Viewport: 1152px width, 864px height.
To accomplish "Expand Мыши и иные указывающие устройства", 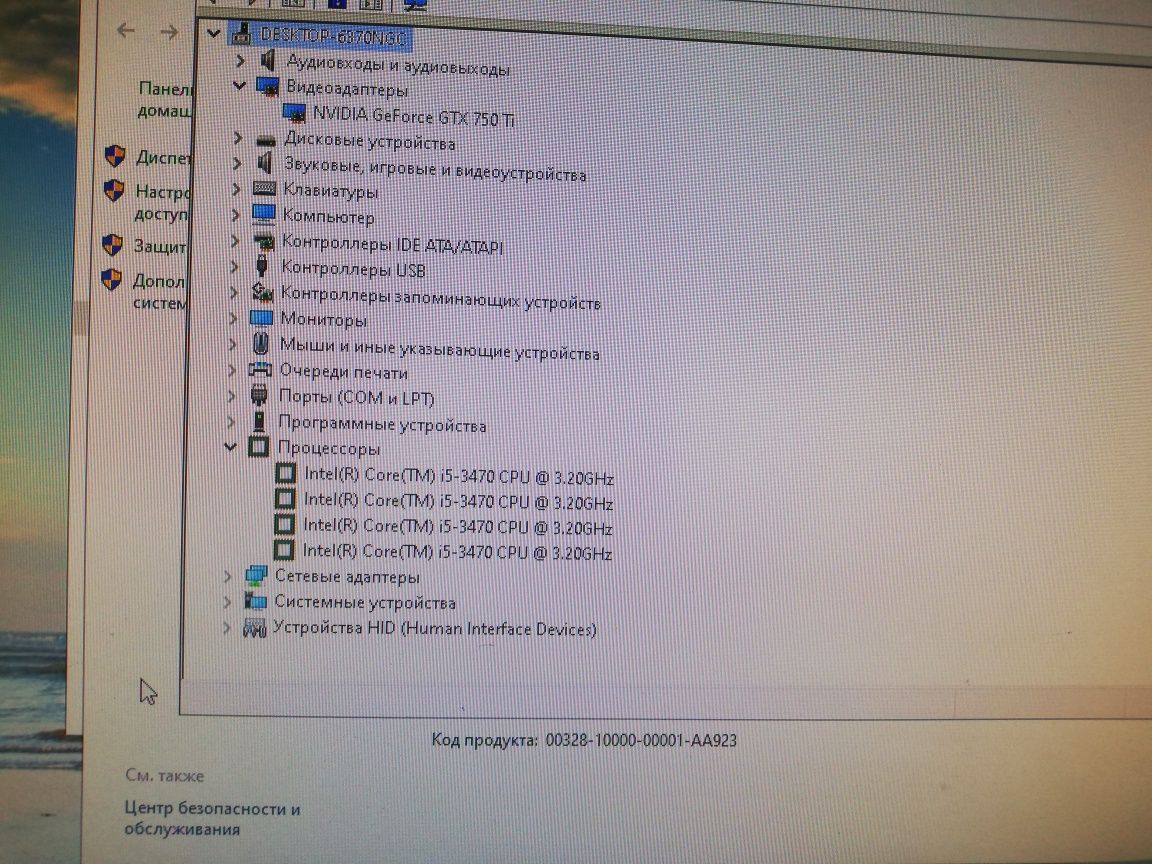I will (x=232, y=344).
